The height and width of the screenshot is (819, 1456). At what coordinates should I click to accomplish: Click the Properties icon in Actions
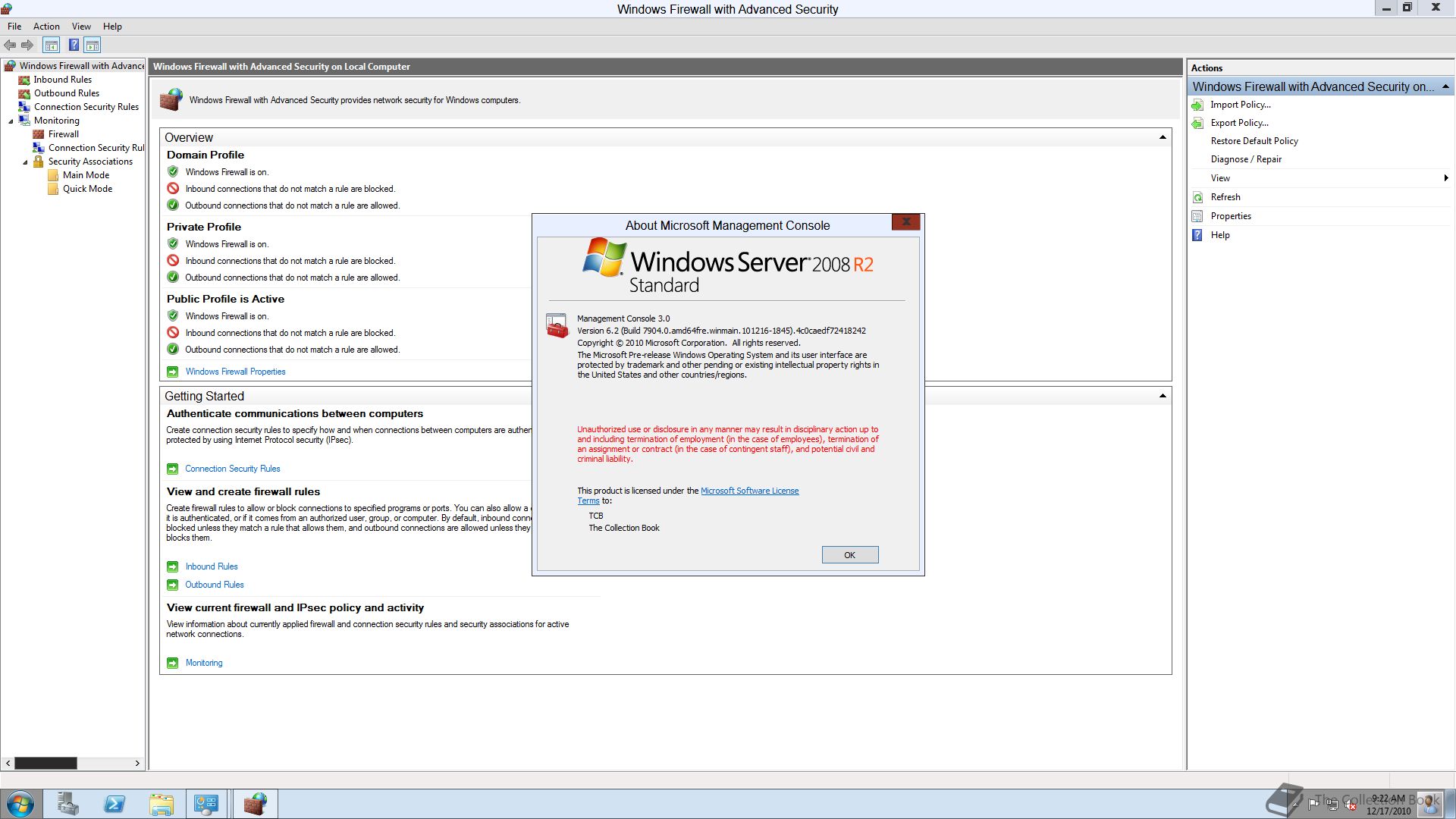1197,216
